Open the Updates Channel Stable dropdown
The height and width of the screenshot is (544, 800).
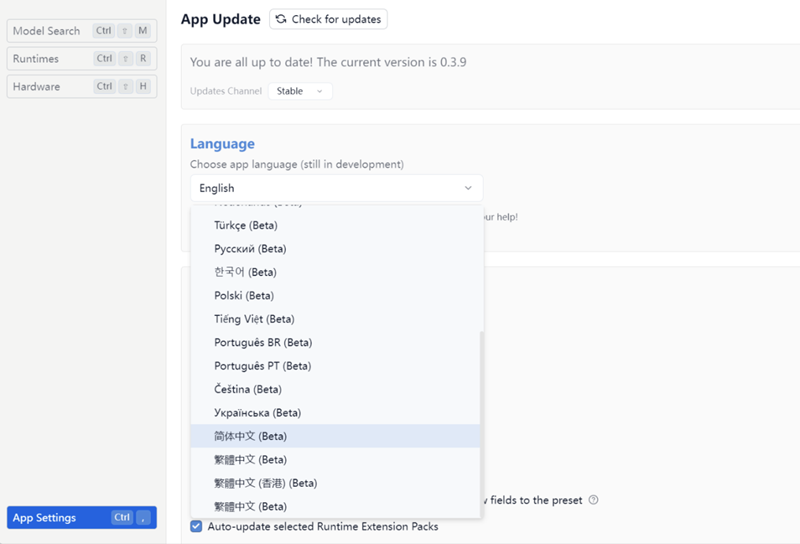pos(300,91)
